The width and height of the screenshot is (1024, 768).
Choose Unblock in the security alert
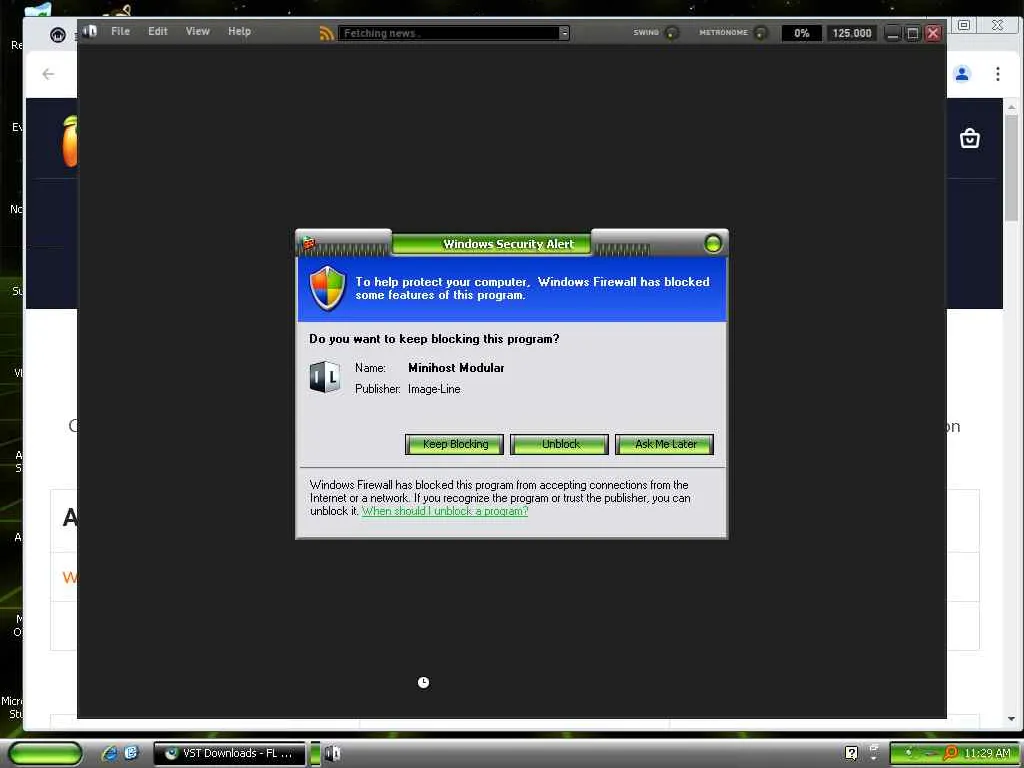[560, 444]
